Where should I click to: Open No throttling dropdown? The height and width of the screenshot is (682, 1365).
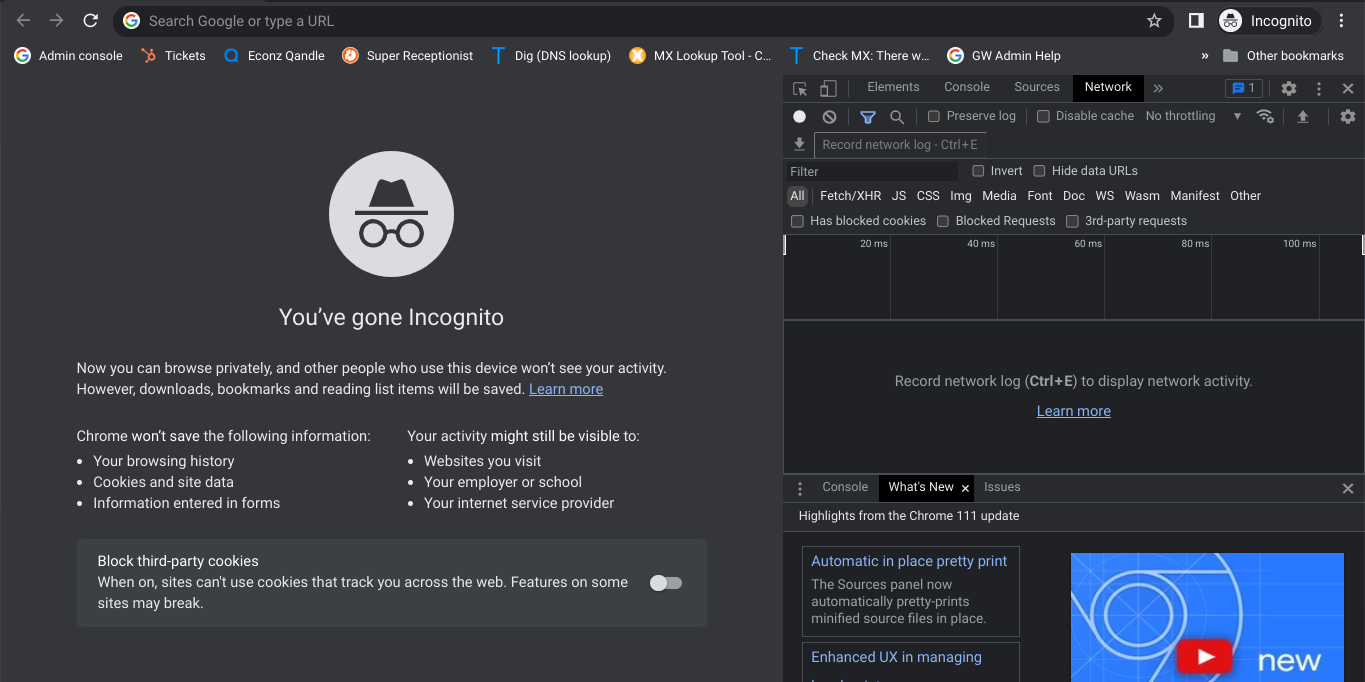point(1193,116)
